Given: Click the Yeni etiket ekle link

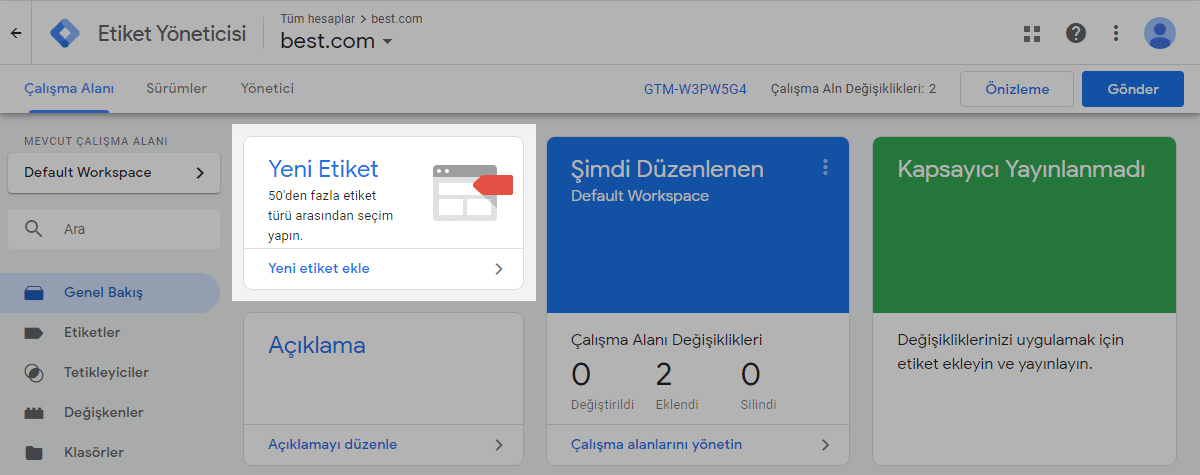Looking at the screenshot, I should (x=319, y=269).
